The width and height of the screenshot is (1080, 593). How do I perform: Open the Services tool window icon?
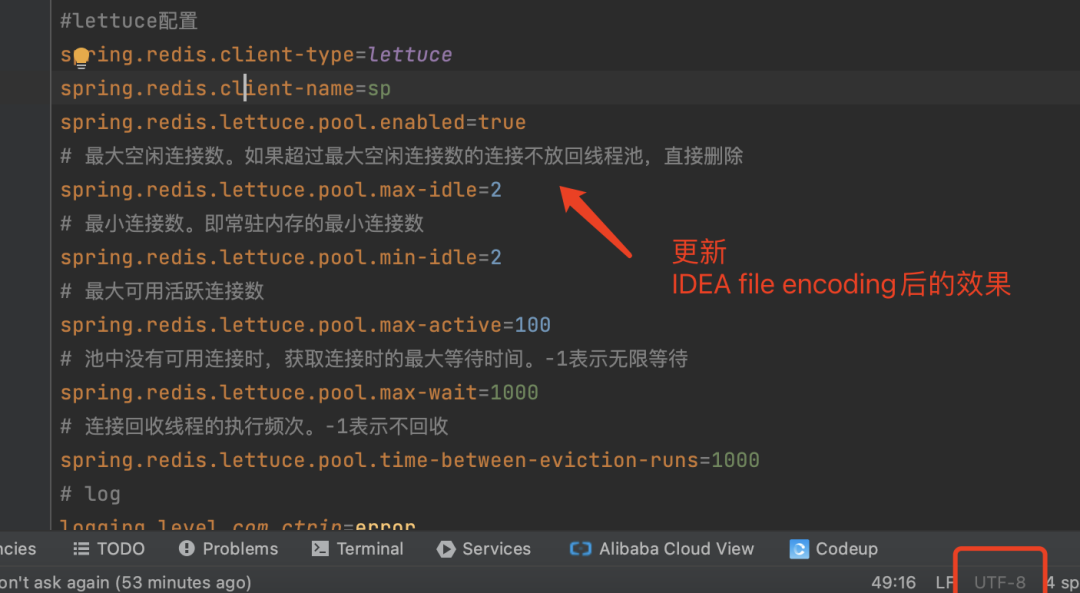446,549
